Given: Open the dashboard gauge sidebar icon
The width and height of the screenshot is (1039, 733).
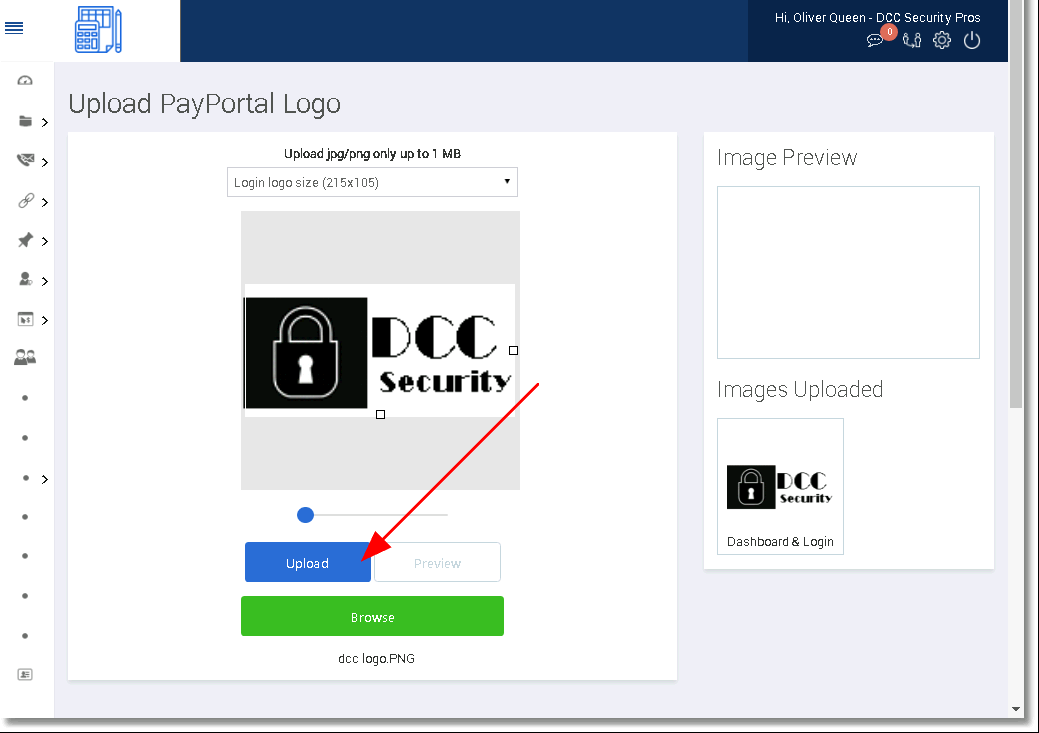Looking at the screenshot, I should pos(25,81).
